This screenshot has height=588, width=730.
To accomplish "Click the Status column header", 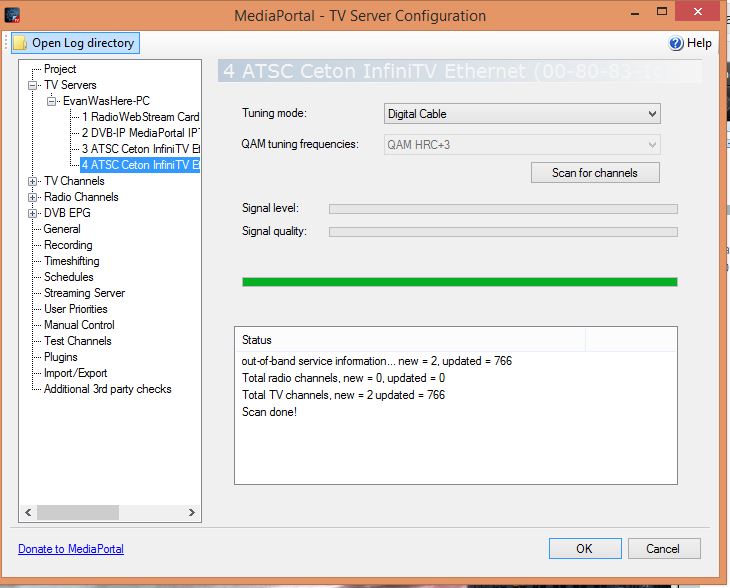I will 410,340.
